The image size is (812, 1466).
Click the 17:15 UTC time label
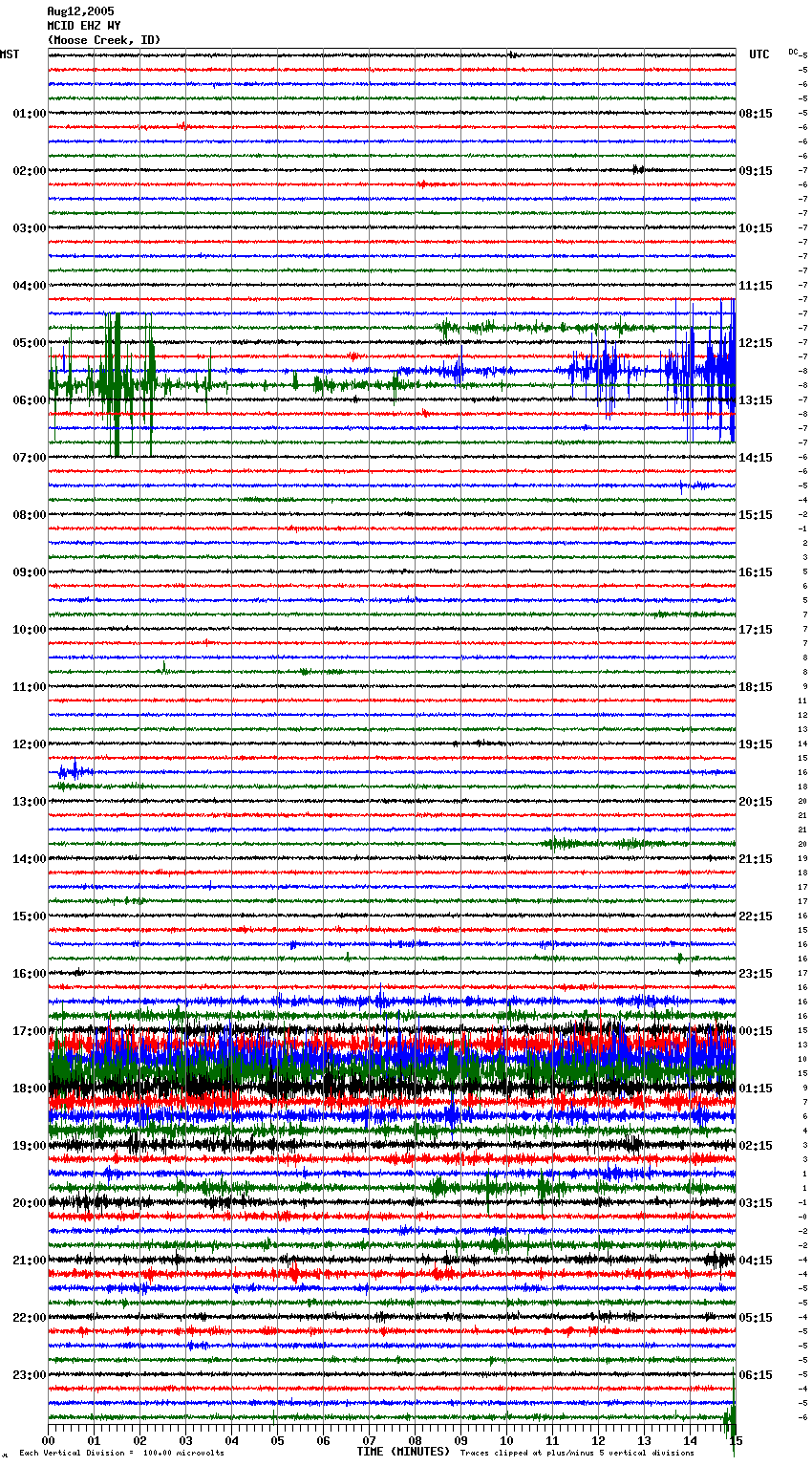[x=756, y=630]
